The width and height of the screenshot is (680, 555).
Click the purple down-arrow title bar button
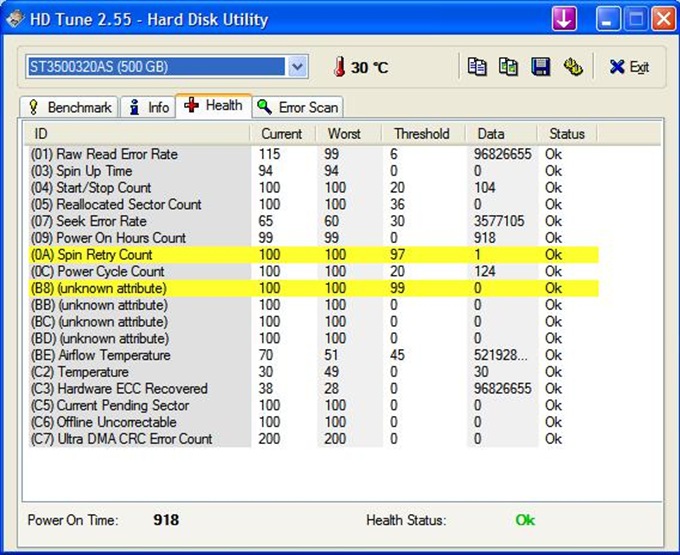565,18
